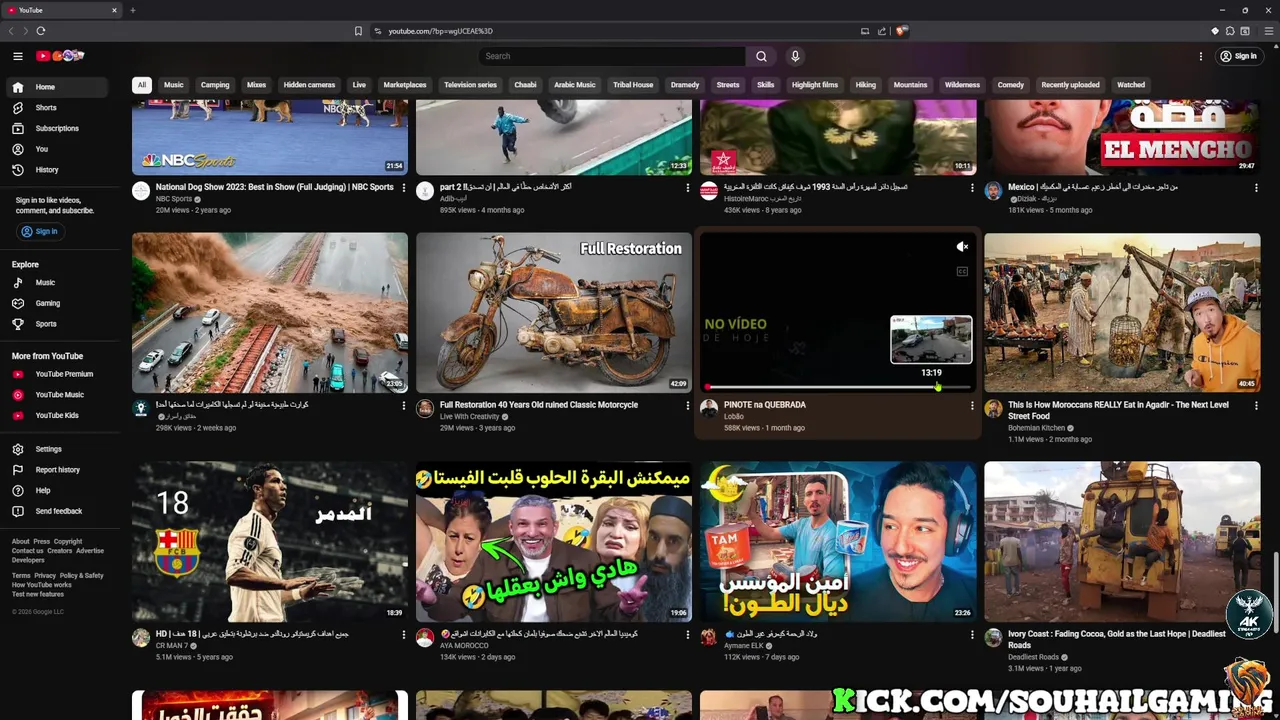Open NBC Sports channel avatar
The width and height of the screenshot is (1280, 720).
pyautogui.click(x=141, y=190)
